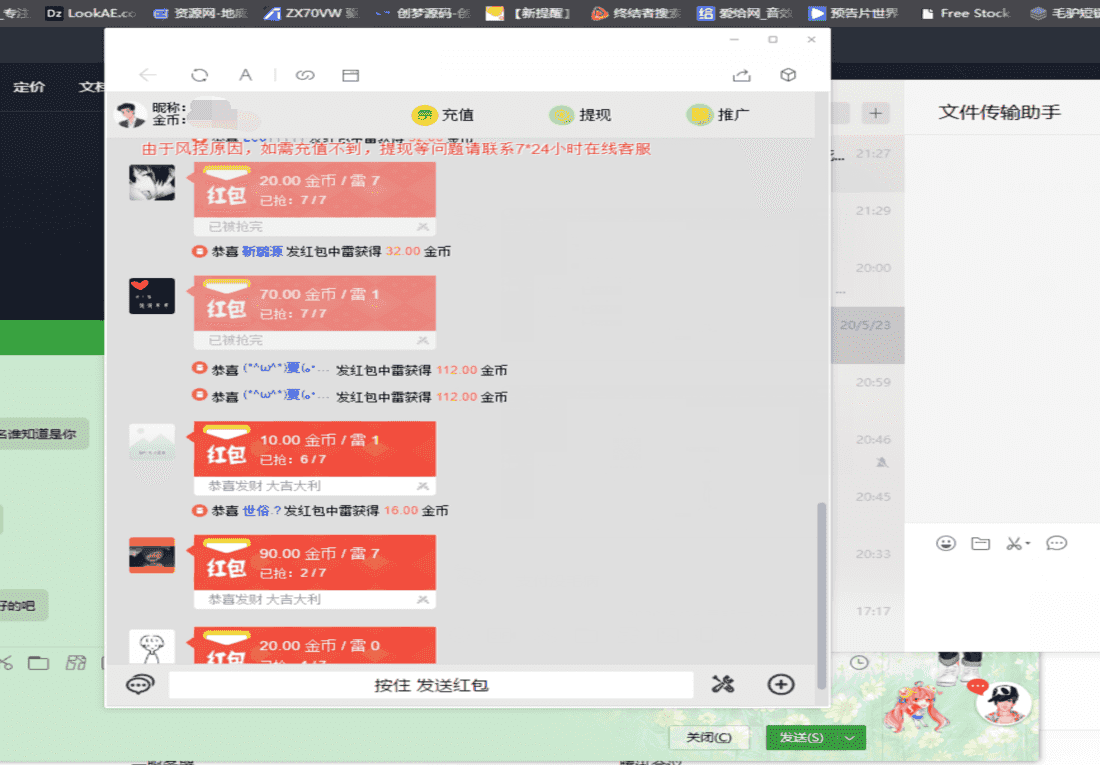
Task: Click sender avatar of 70.00 / 雷 1 packet
Action: click(x=152, y=295)
